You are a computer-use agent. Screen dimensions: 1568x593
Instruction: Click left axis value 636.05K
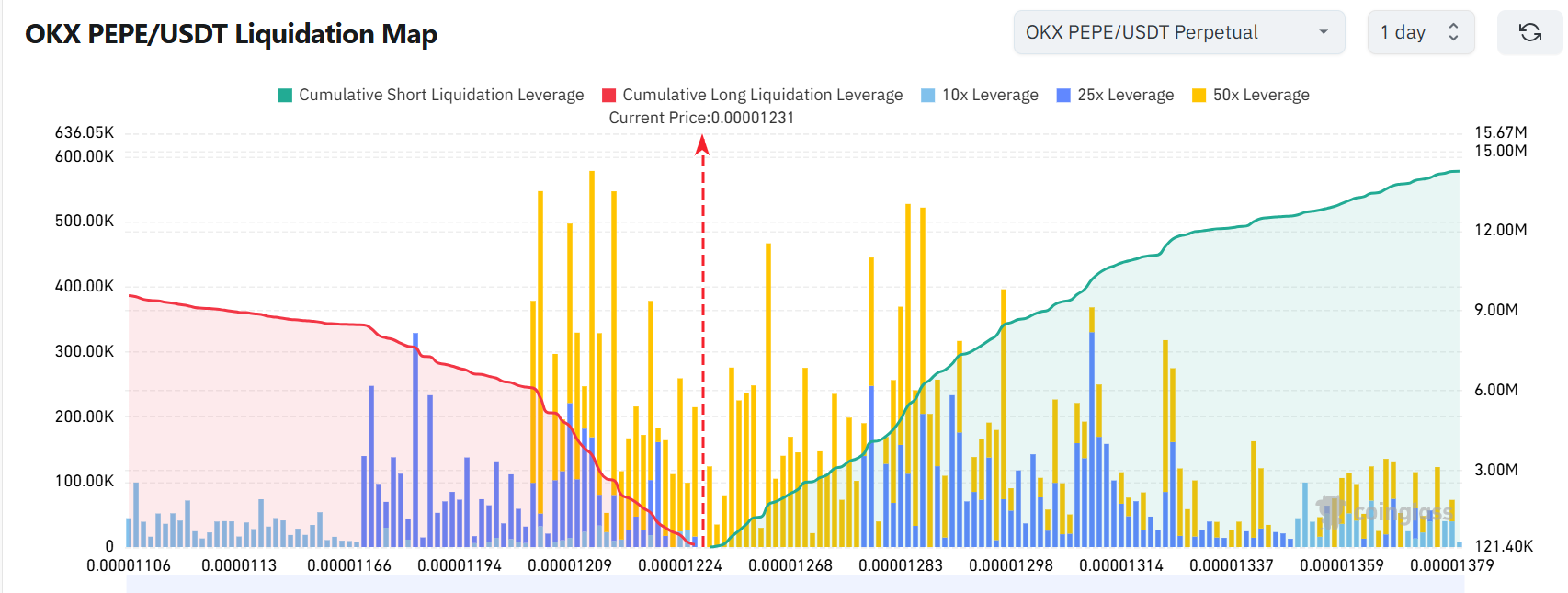tap(85, 132)
